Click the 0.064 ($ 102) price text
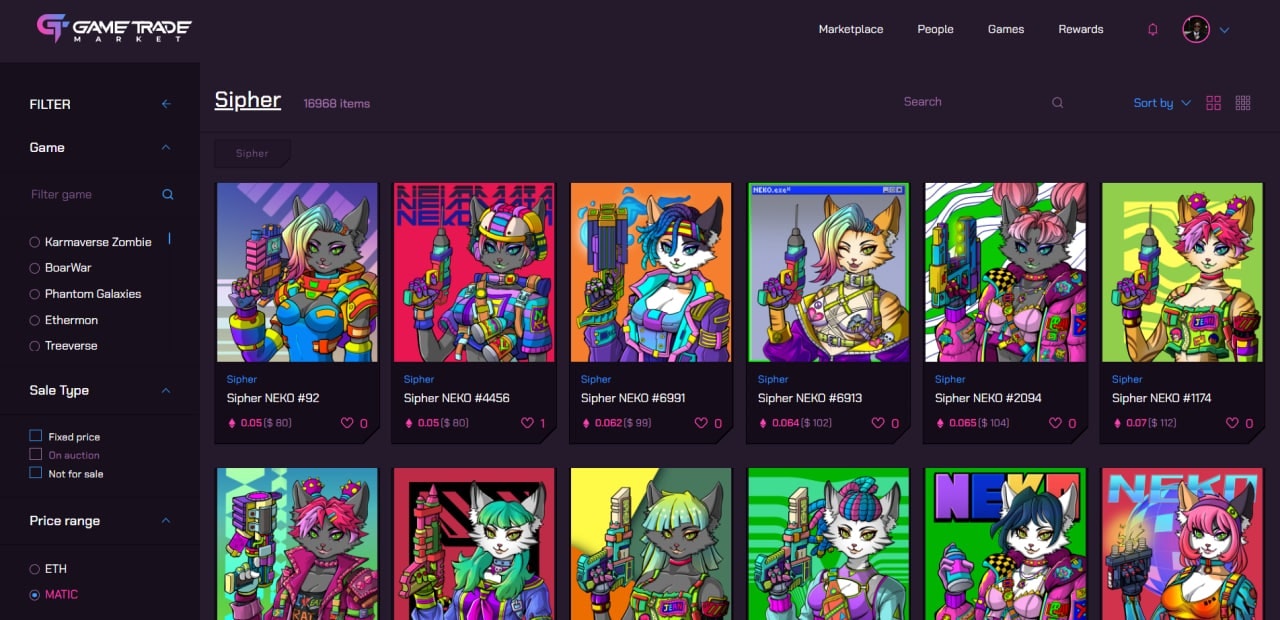Image resolution: width=1280 pixels, height=620 pixels. 802,423
